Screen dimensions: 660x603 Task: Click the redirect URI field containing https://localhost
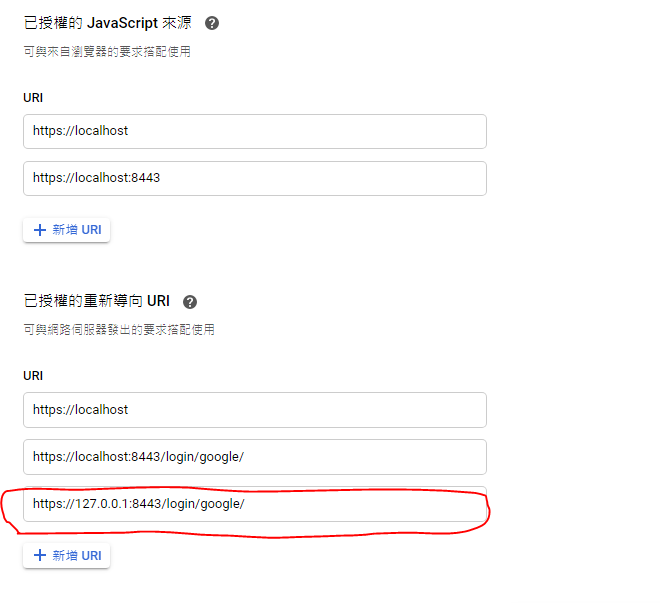pos(254,409)
